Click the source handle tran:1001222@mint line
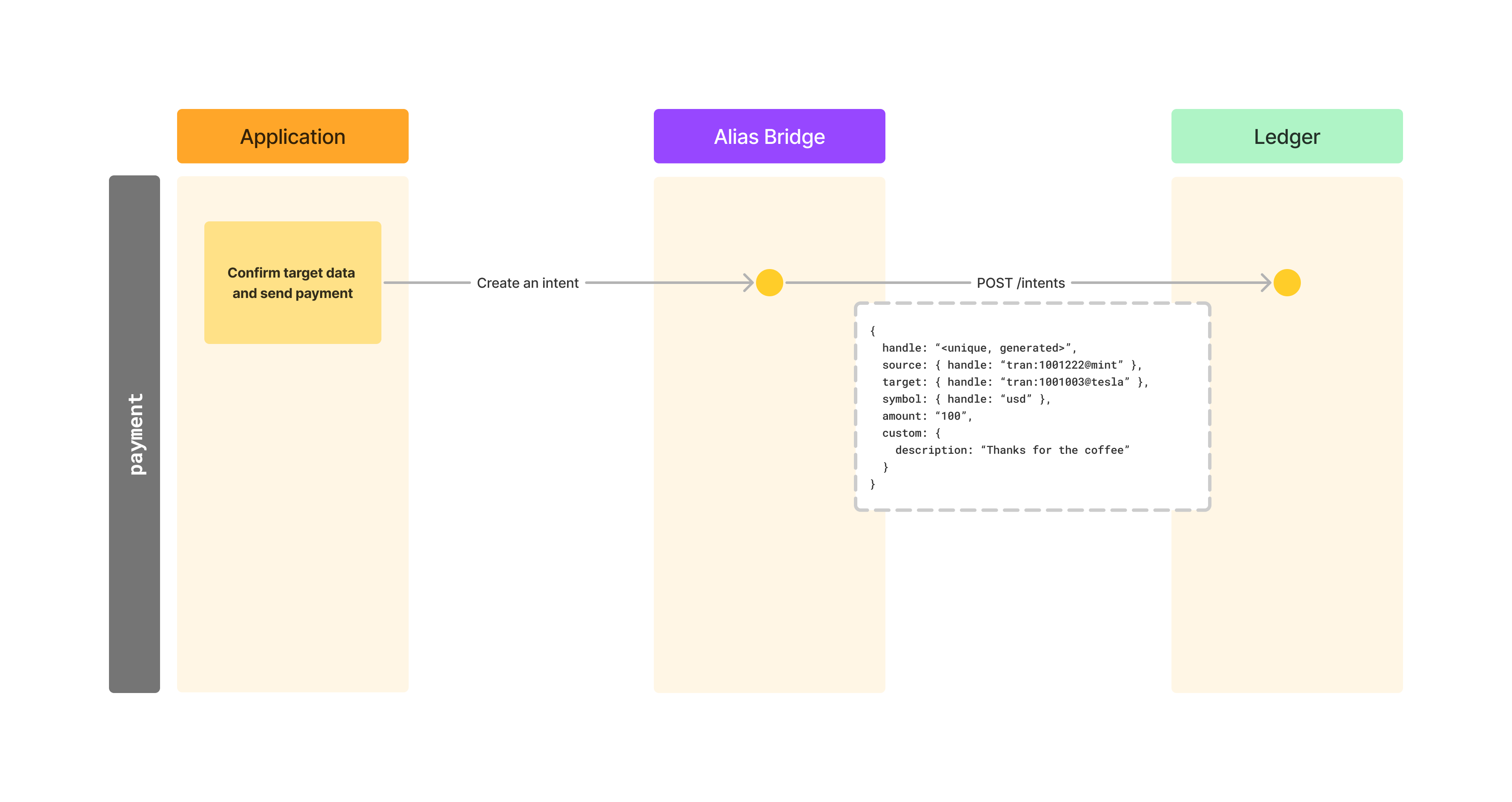Viewport: 1512px width, 802px height. (1011, 365)
